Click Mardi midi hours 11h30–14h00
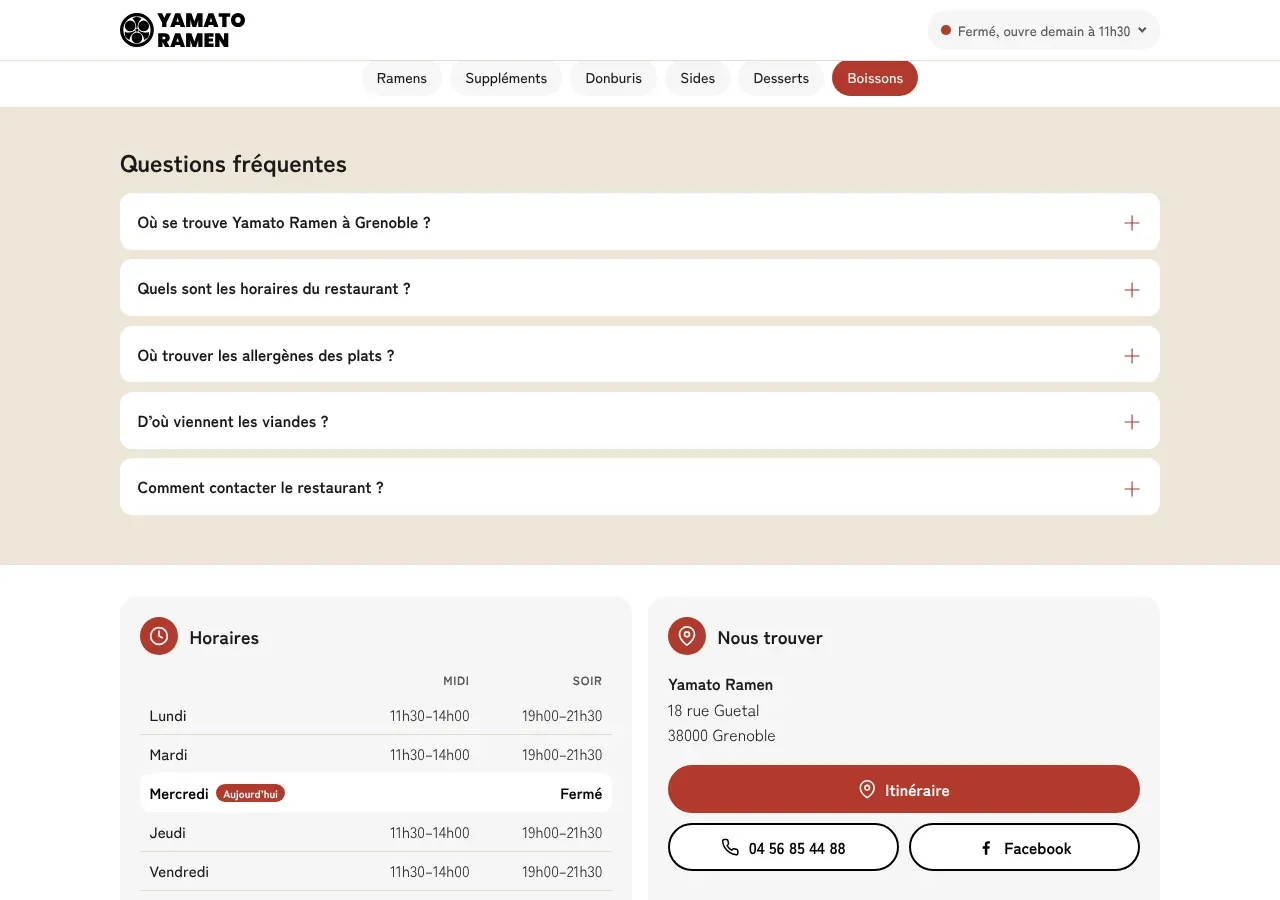 [x=430, y=755]
